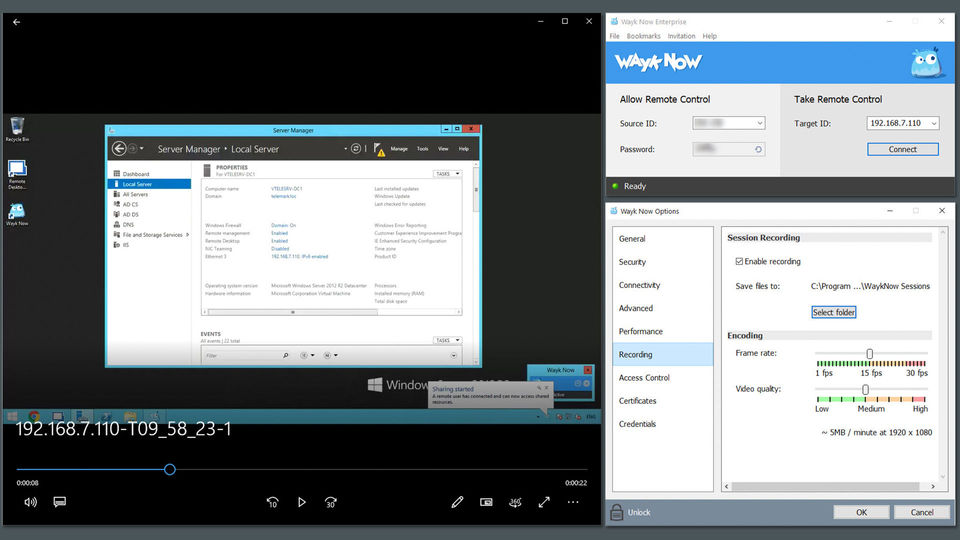The image size is (960, 540).
Task: Close the small Wayk Now session popup
Action: coord(588,370)
